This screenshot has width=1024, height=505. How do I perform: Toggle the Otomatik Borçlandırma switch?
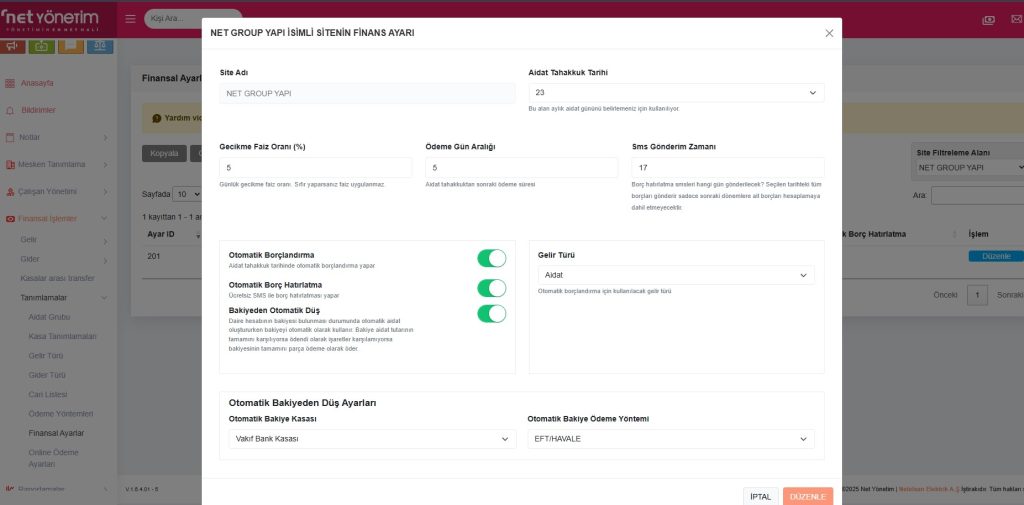(x=491, y=259)
